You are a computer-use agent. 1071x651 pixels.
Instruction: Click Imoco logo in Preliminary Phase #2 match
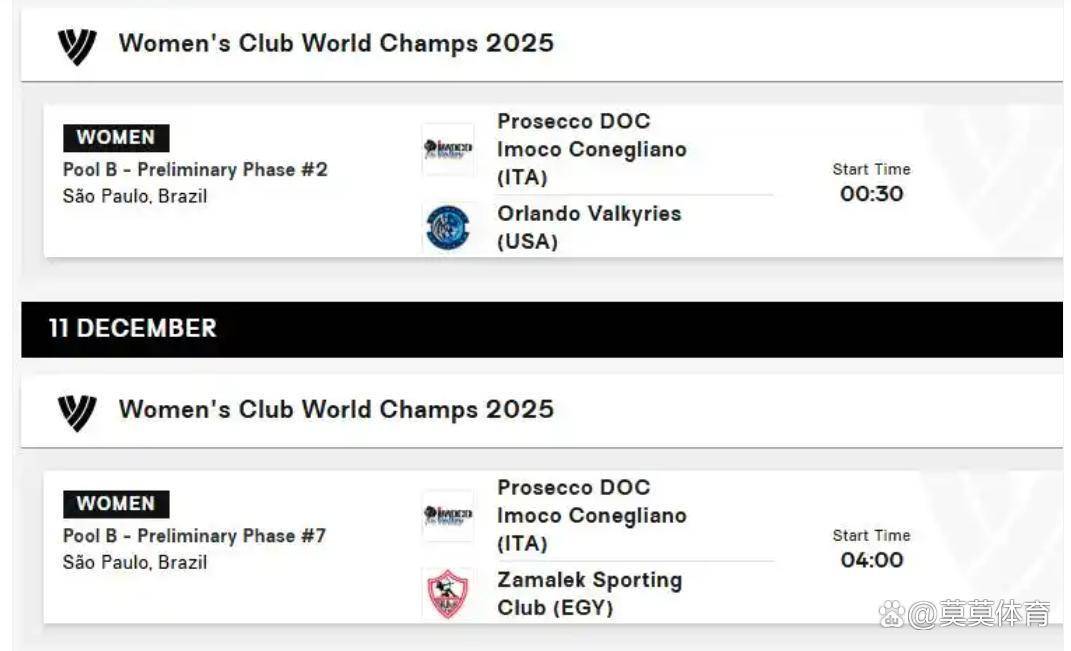point(447,149)
